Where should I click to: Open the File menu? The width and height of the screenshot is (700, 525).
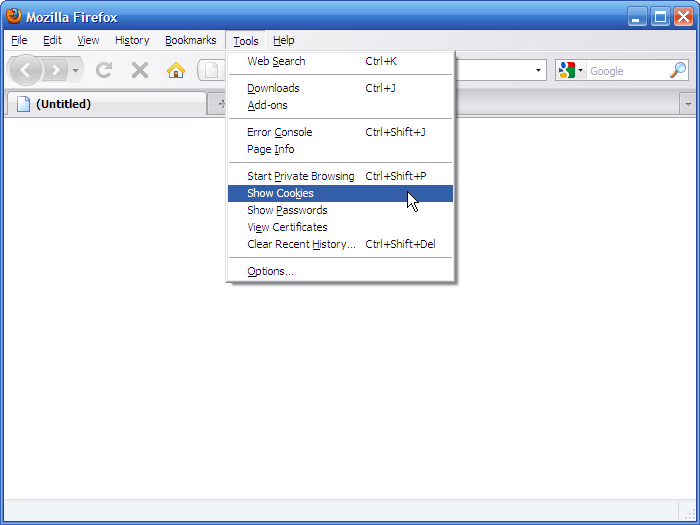point(19,40)
